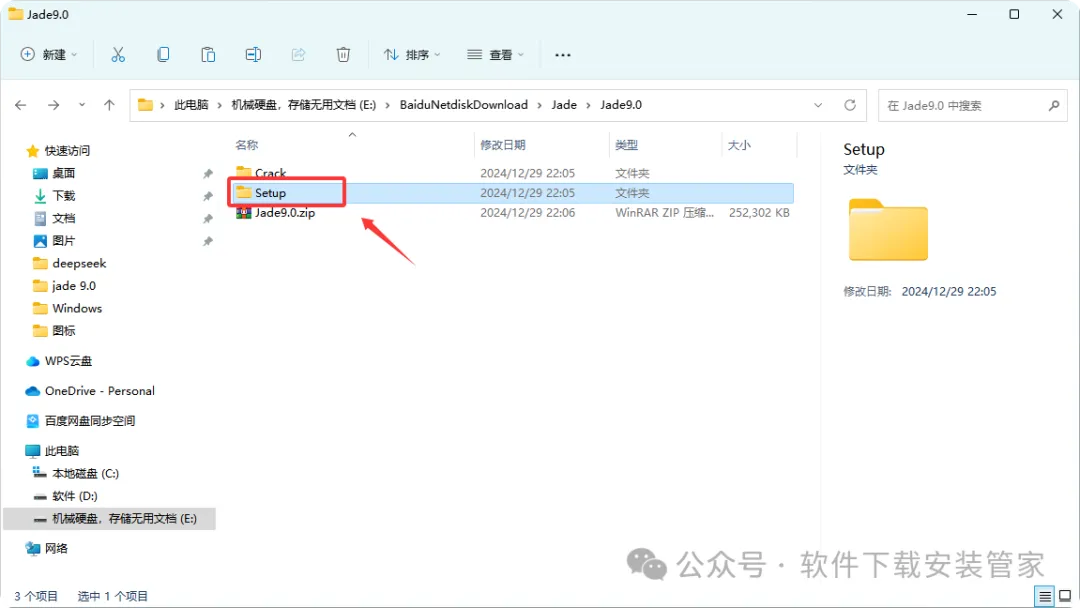Click the Delete trash icon
Image resolution: width=1080 pixels, height=608 pixels.
tap(343, 54)
